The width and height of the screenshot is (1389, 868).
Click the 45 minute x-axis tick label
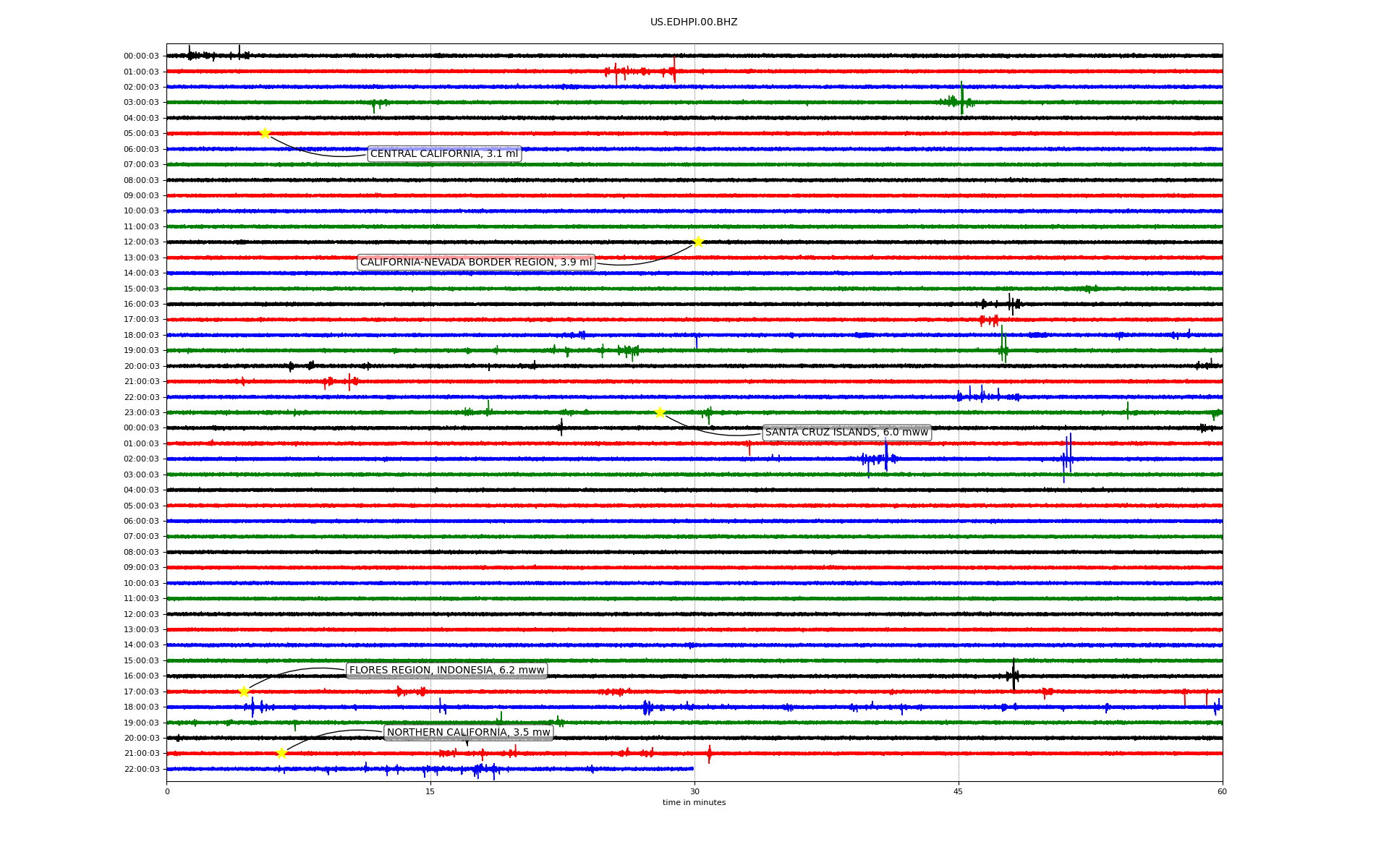[x=959, y=791]
